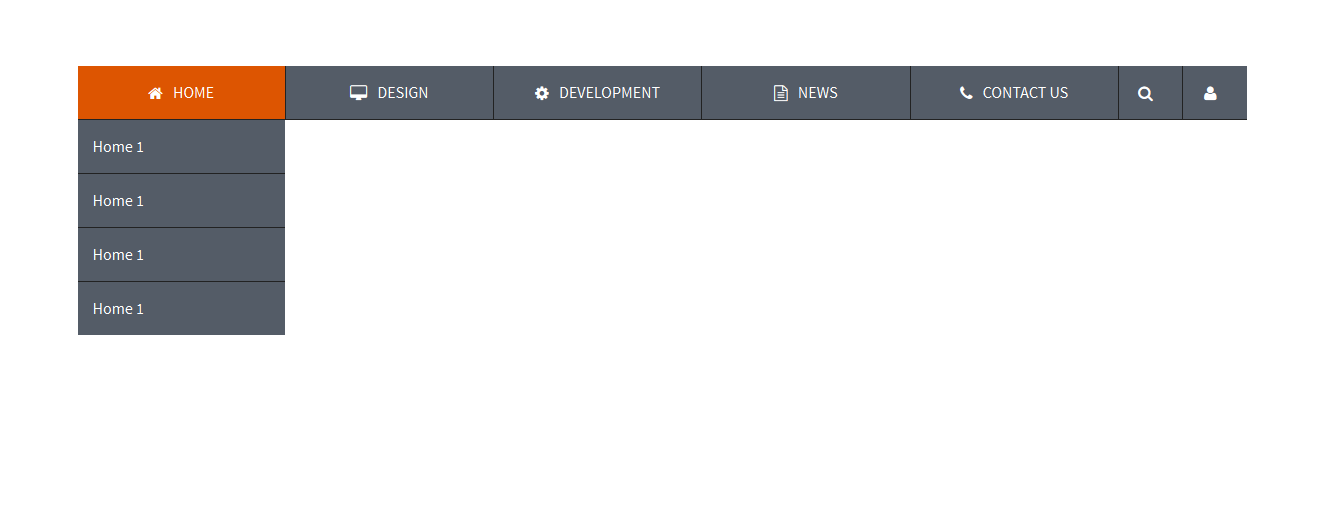Open the NEWS menu label
Image resolution: width=1325 pixels, height=522 pixels.
point(818,93)
